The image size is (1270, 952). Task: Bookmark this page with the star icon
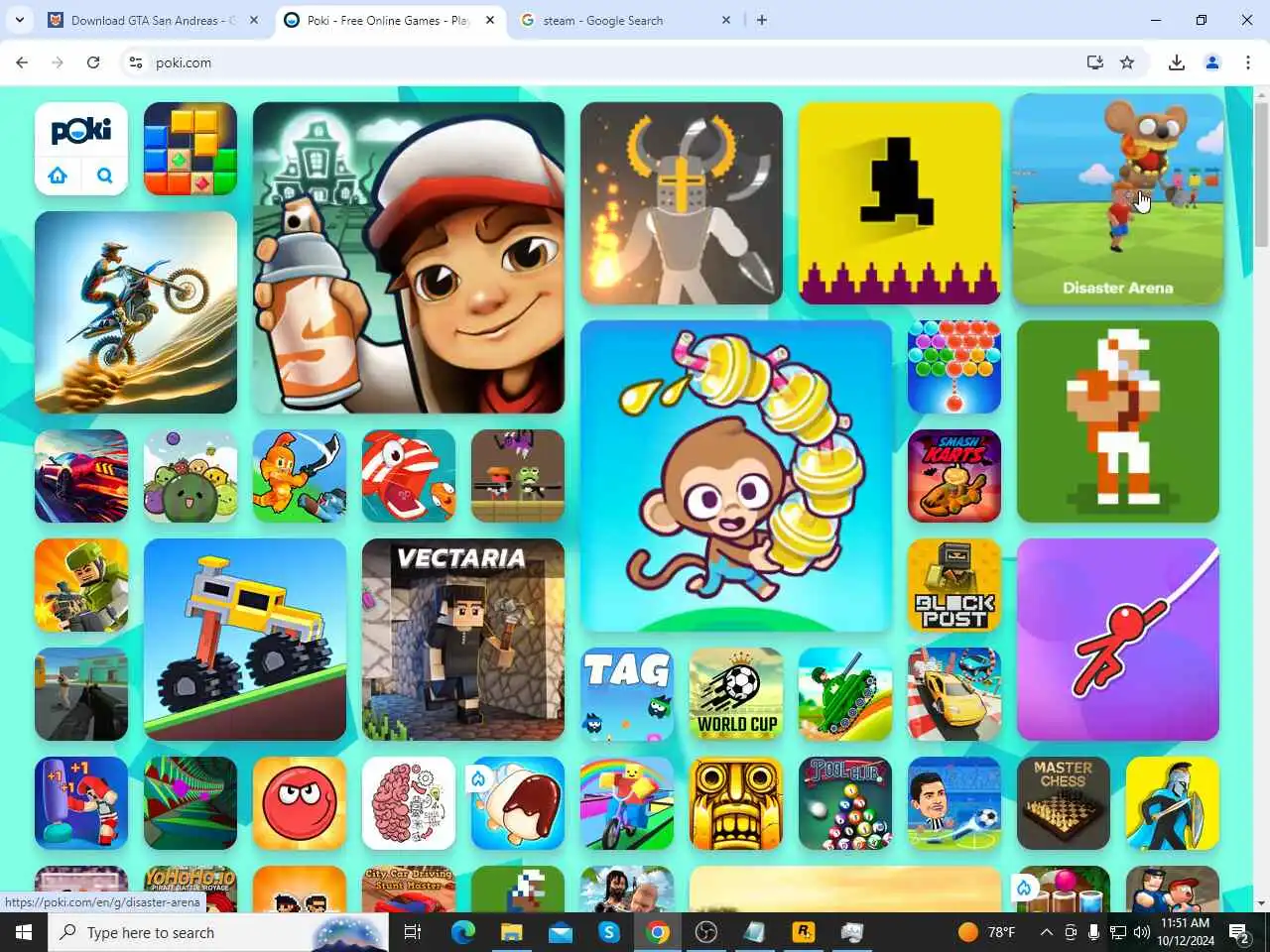[x=1127, y=62]
